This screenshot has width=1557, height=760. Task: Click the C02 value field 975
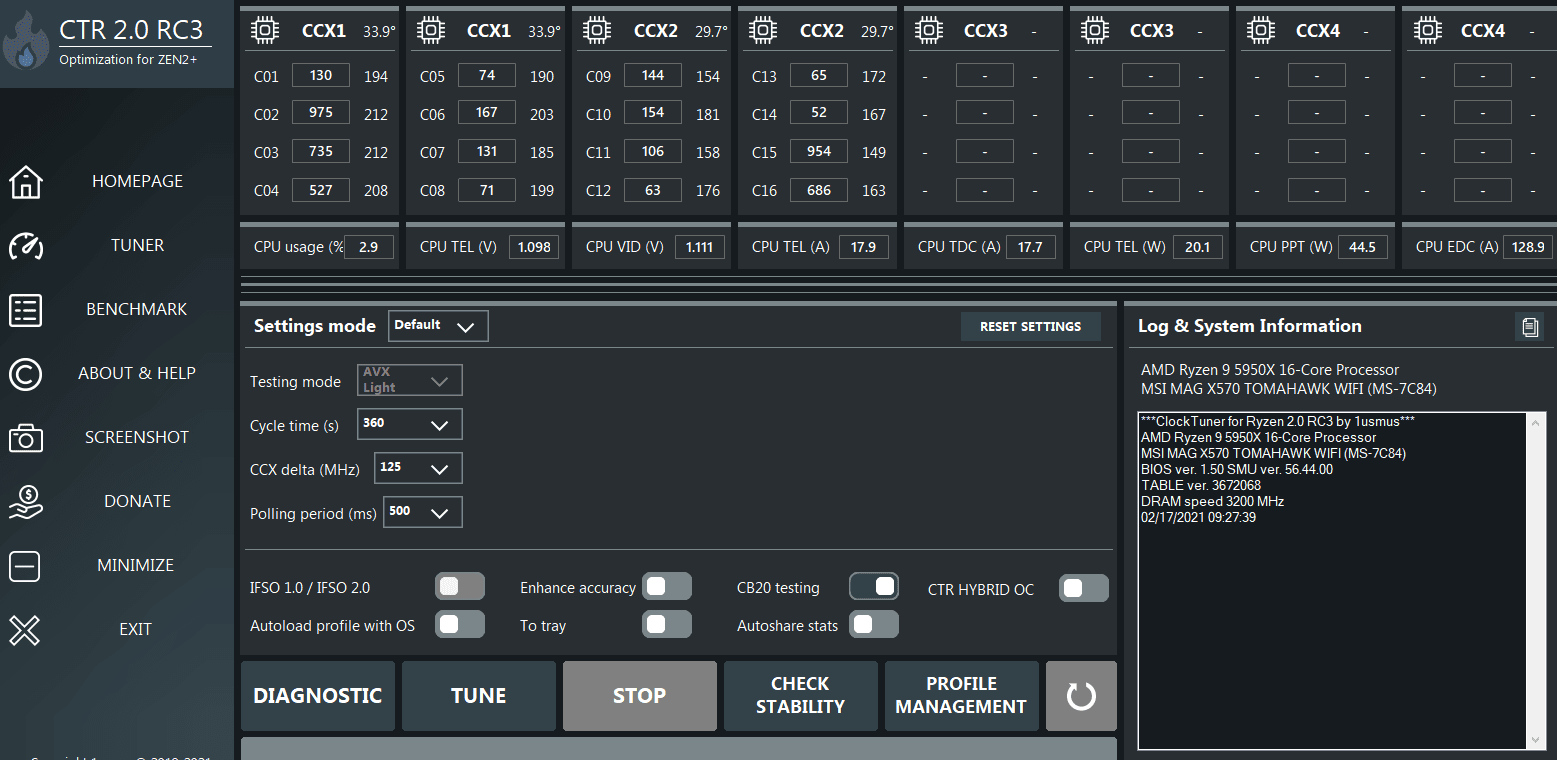click(321, 113)
